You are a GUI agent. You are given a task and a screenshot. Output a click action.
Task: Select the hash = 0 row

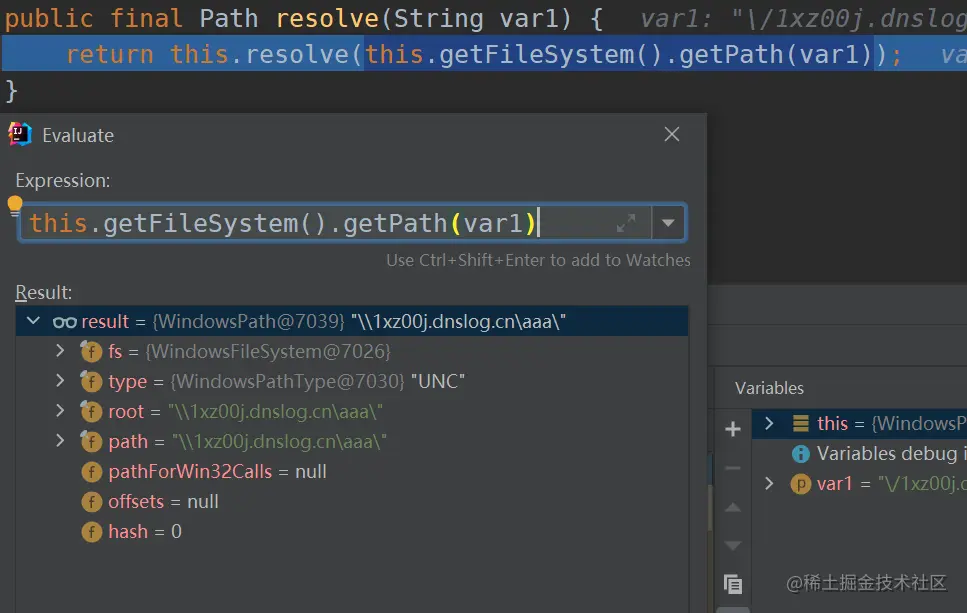[352, 531]
